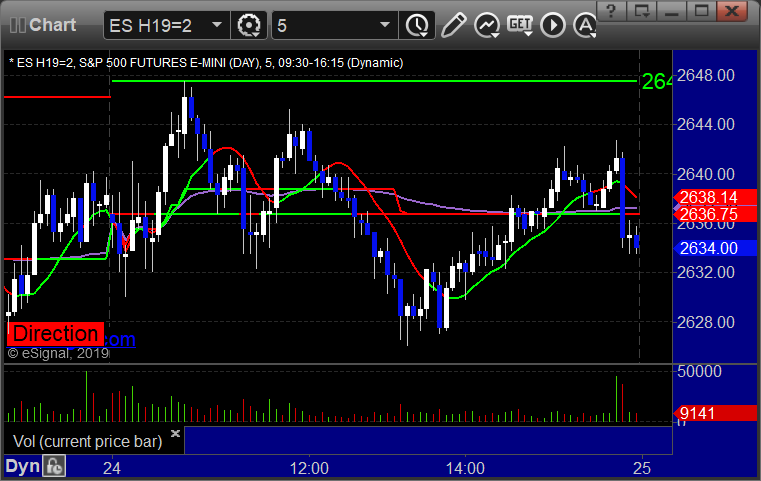Image resolution: width=761 pixels, height=481 pixels.
Task: Open the window options menu icon
Action: (x=641, y=11)
